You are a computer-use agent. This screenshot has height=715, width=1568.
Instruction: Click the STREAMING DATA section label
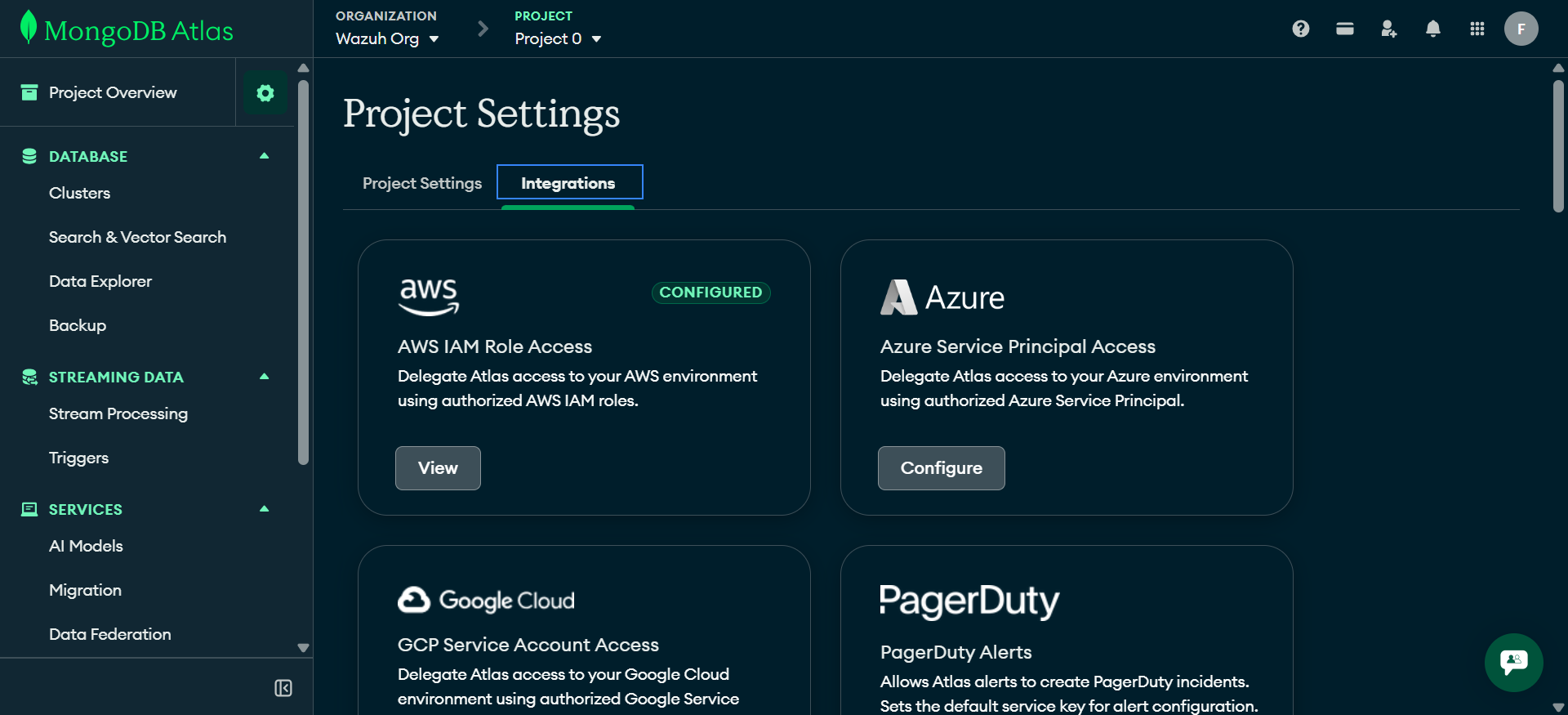point(116,377)
